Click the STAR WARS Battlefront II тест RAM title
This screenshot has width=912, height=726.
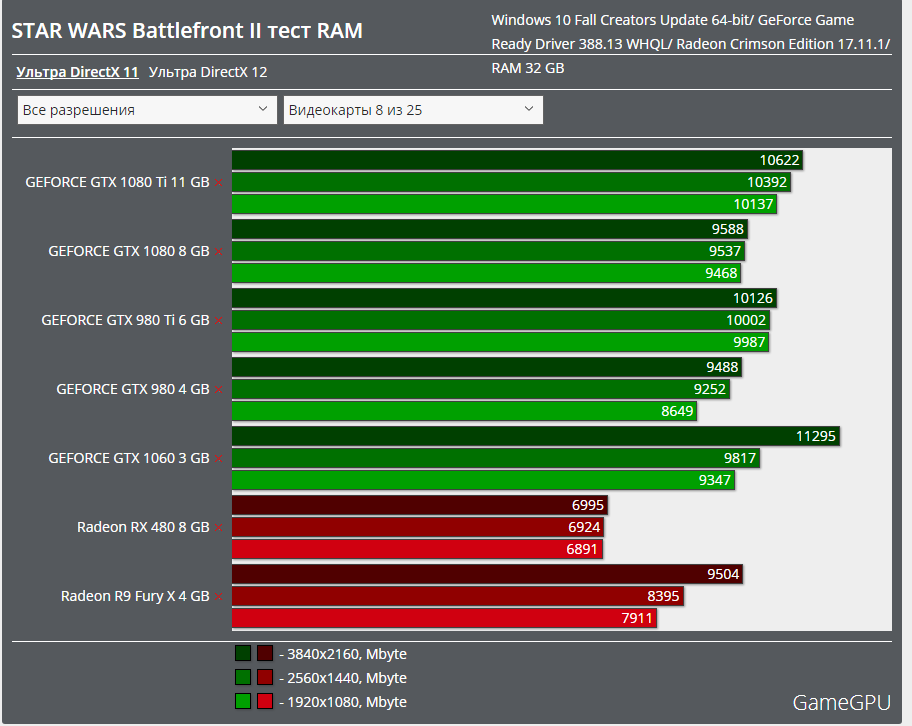[187, 30]
